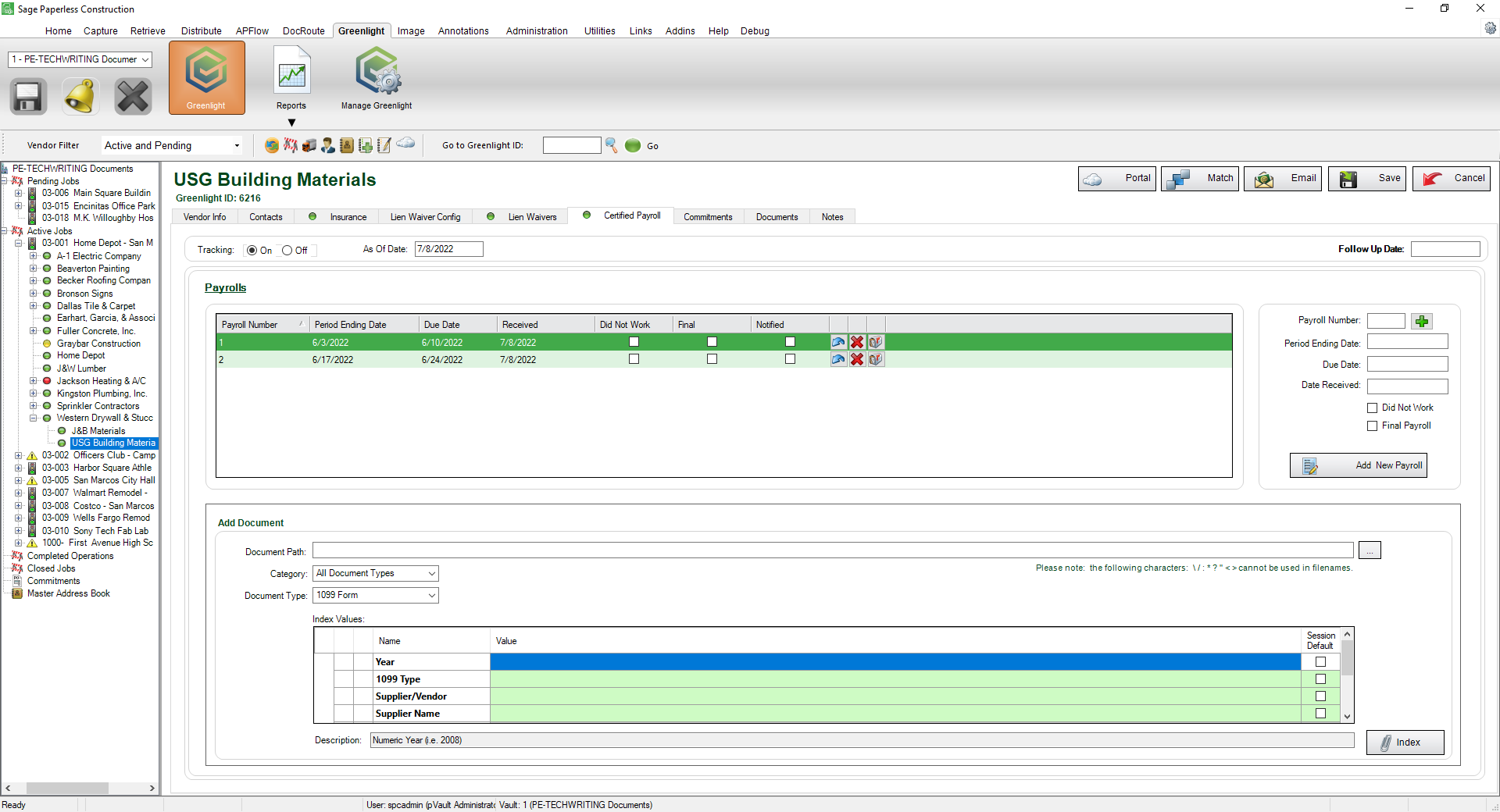This screenshot has height=812, width=1500.
Task: Click the As Of Date field
Action: (449, 249)
